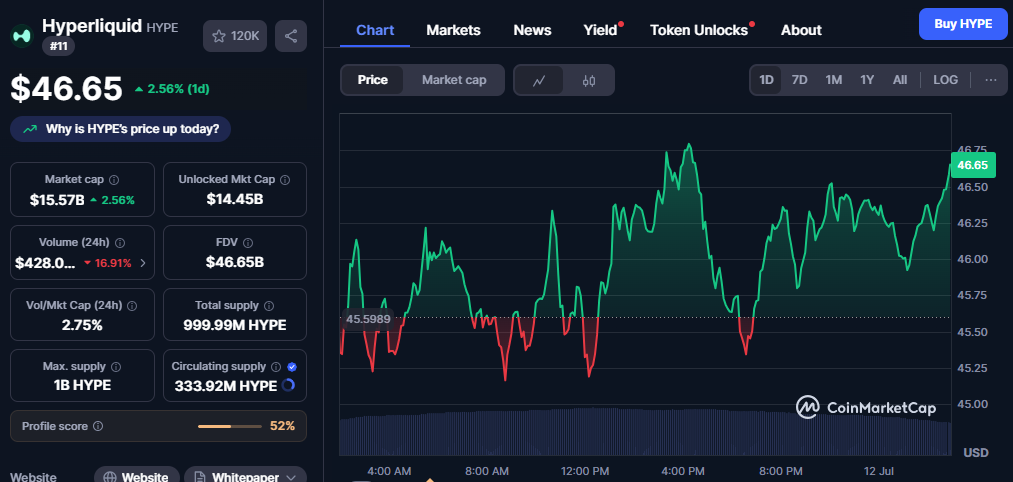
Task: Show FDV info icon
Action: tap(247, 243)
